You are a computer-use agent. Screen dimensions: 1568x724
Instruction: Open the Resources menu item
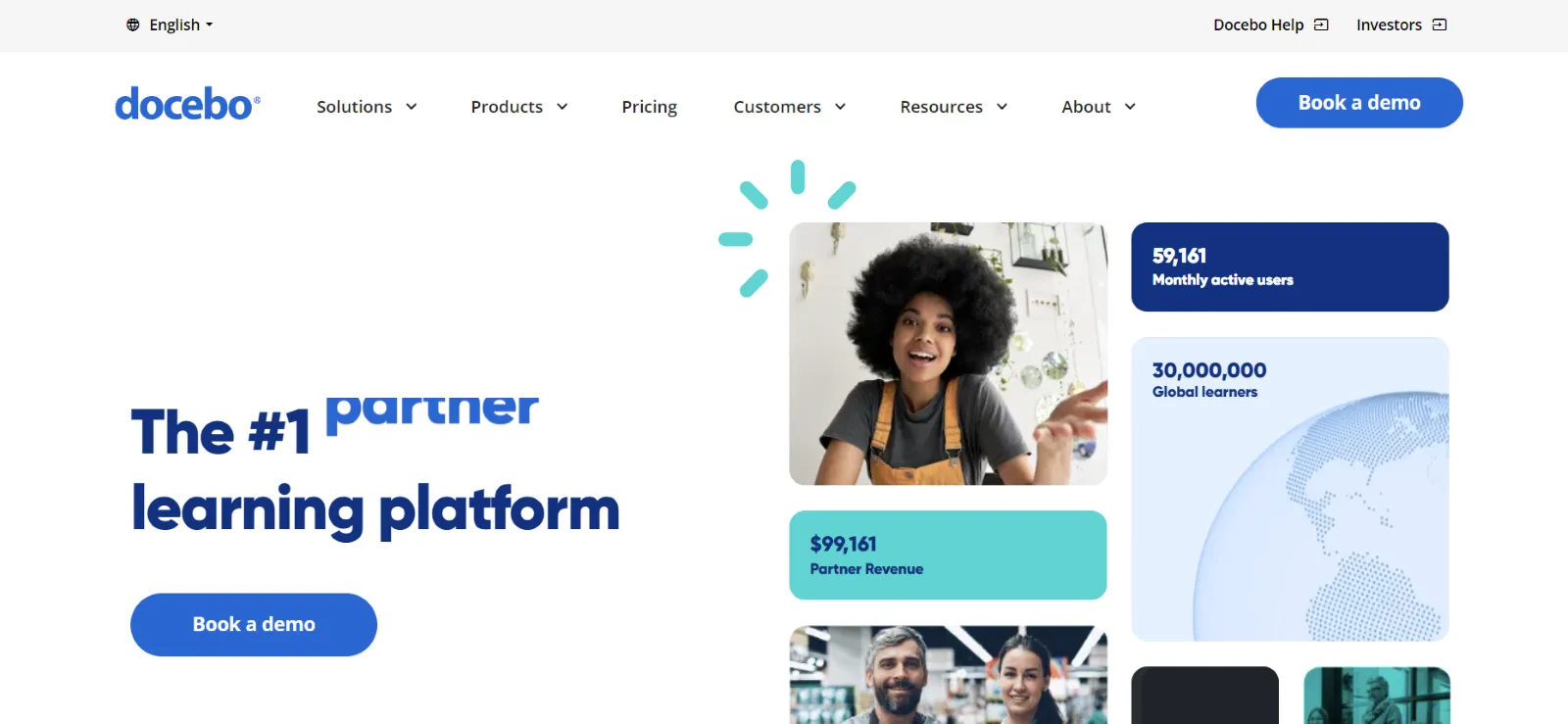[942, 107]
